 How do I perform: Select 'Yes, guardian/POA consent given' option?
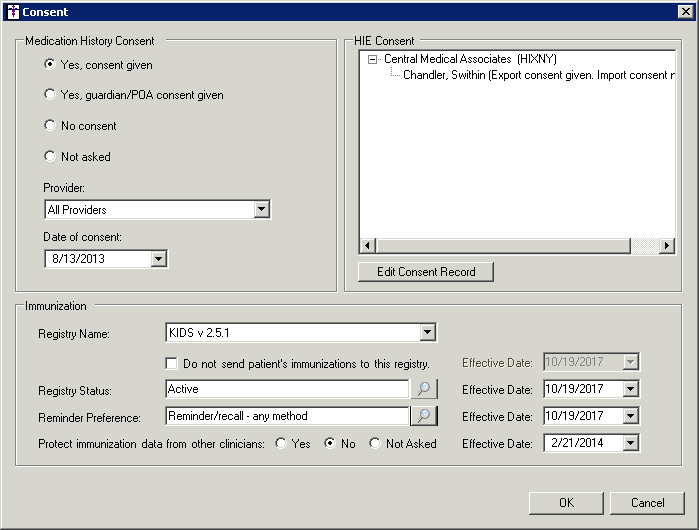(x=50, y=95)
